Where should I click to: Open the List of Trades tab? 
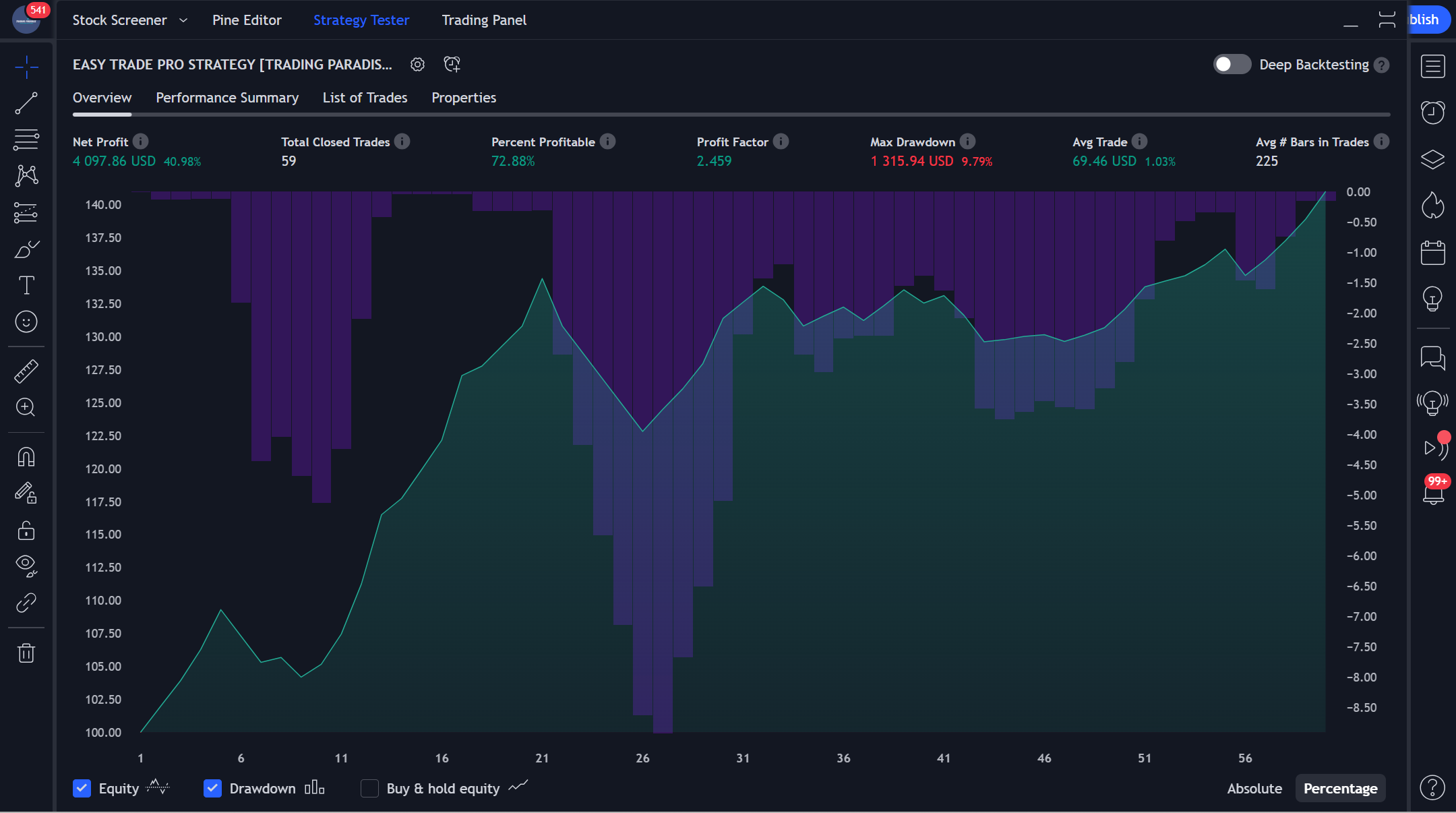(x=365, y=98)
